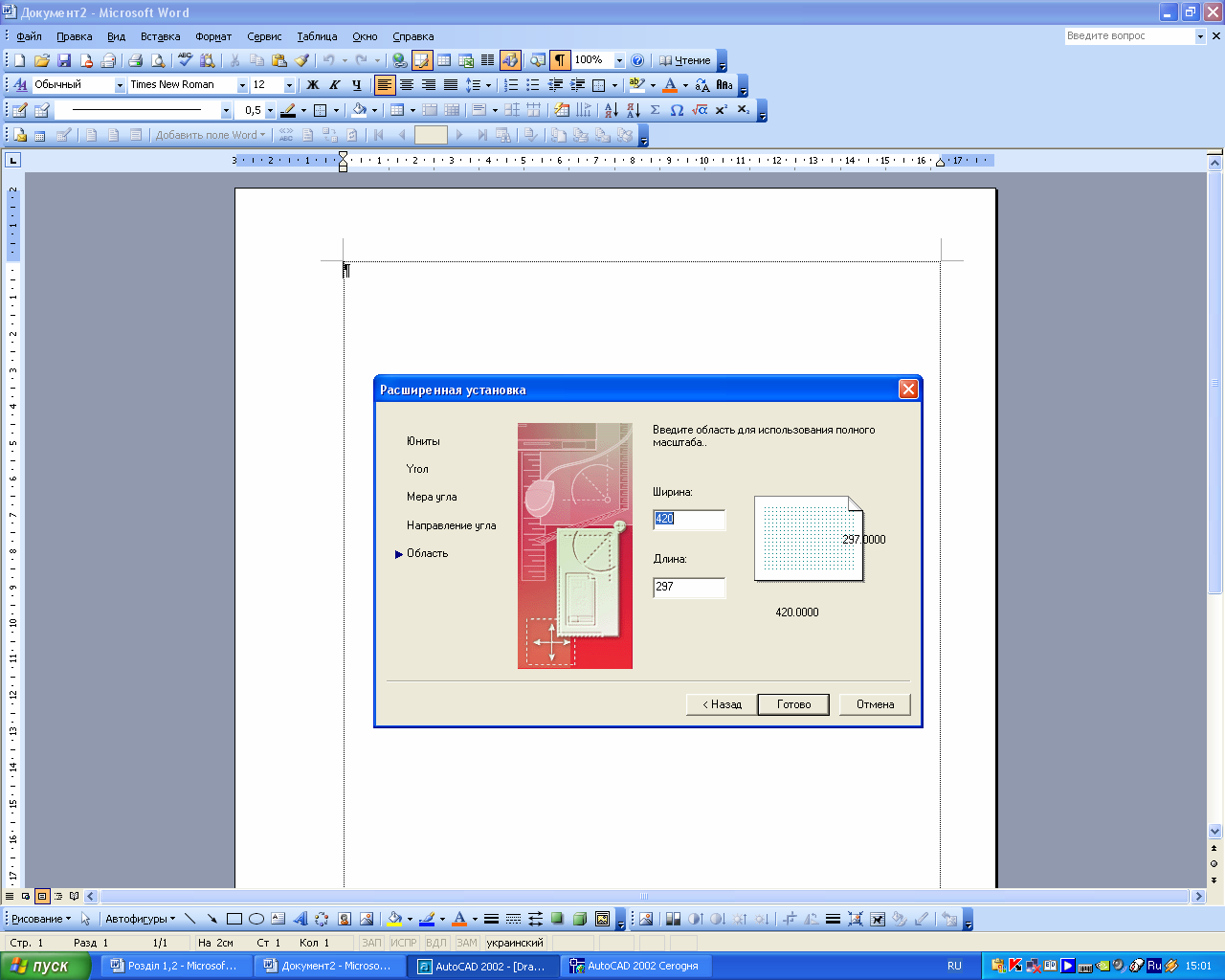Screen dimensions: 1225x980
Task: Toggle Italic formatting К
Action: (x=335, y=85)
